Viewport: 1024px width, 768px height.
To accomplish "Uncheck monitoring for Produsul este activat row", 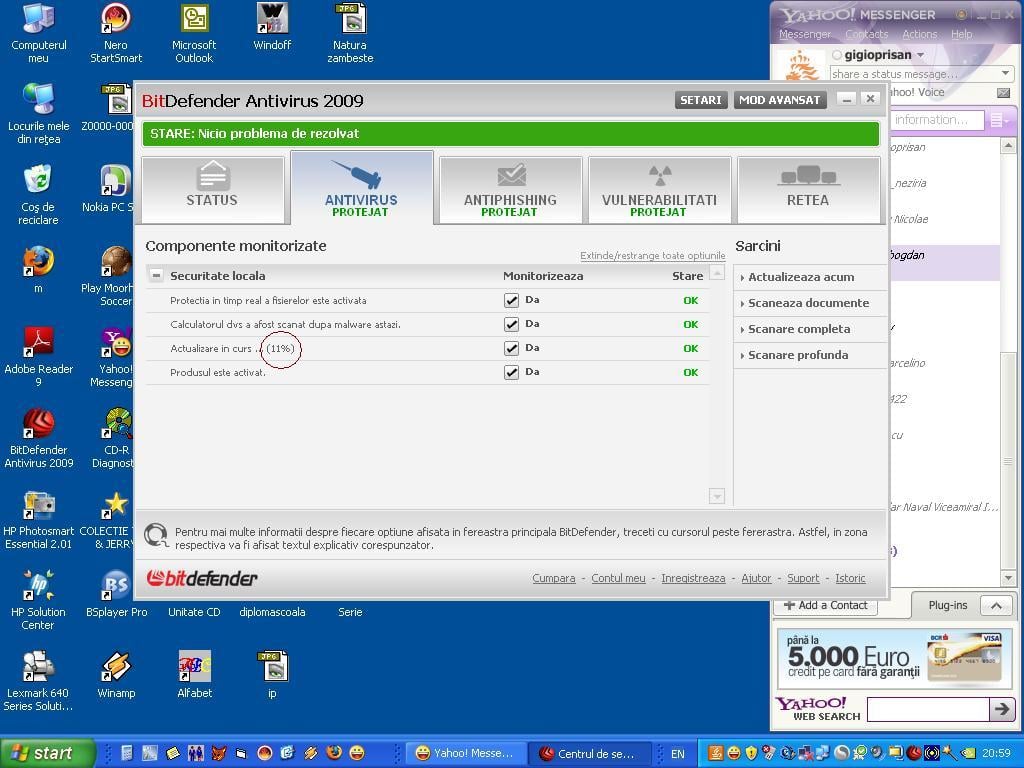I will (x=511, y=373).
